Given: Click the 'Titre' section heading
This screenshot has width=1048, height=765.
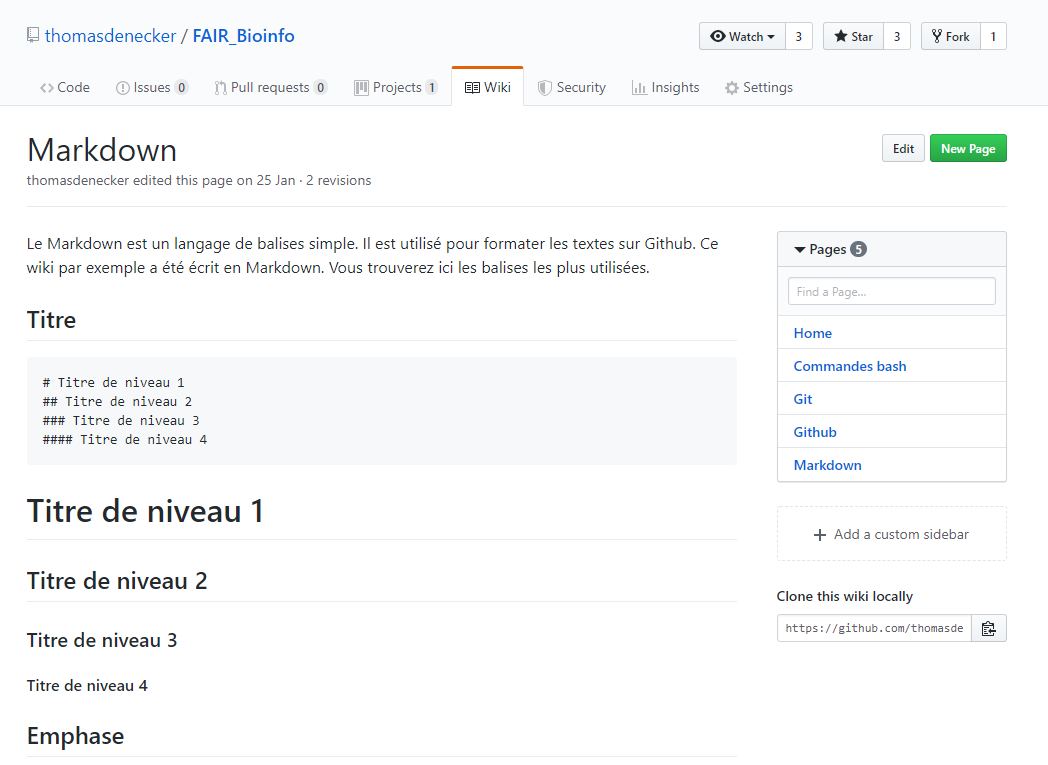Looking at the screenshot, I should pyautogui.click(x=51, y=321).
